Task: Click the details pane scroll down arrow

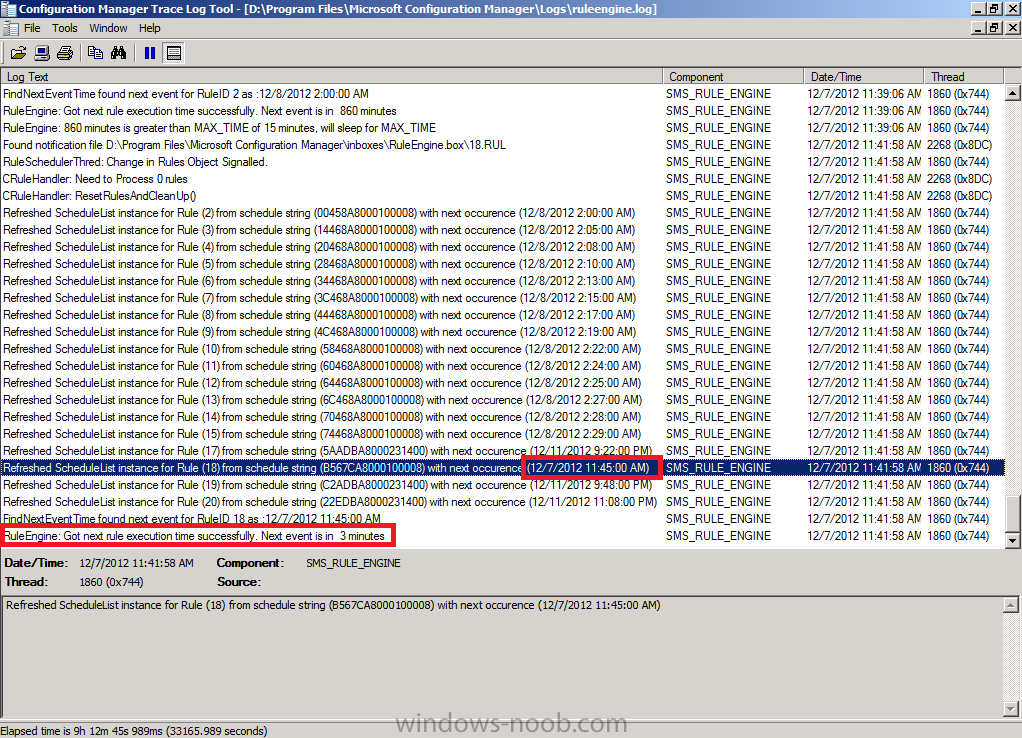Action: (x=1010, y=709)
